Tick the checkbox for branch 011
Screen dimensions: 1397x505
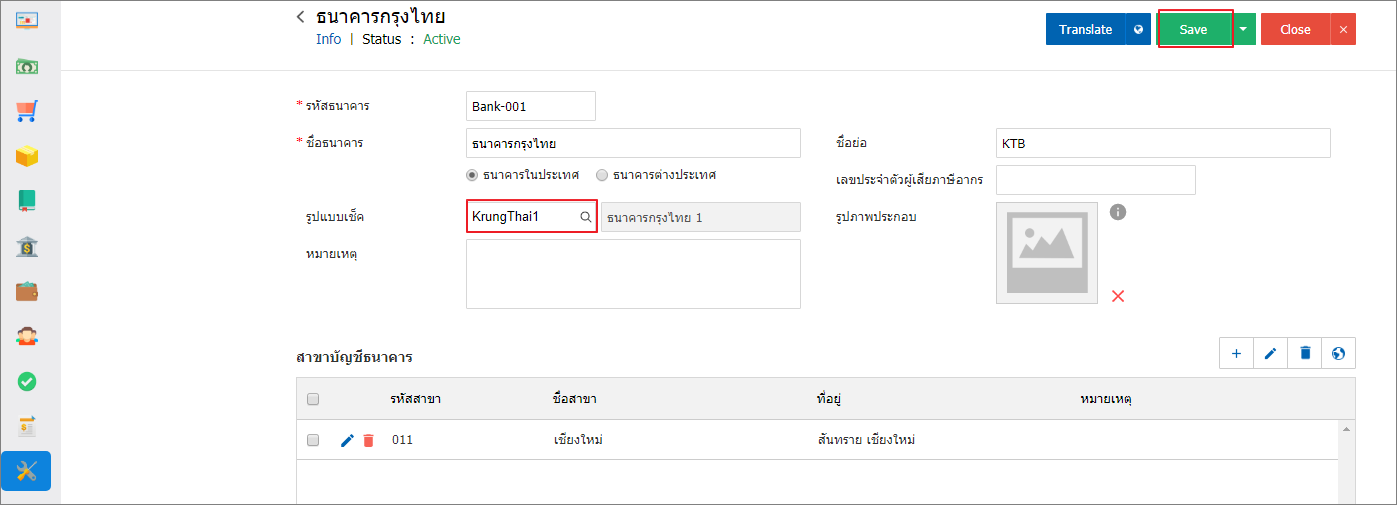pyautogui.click(x=313, y=440)
